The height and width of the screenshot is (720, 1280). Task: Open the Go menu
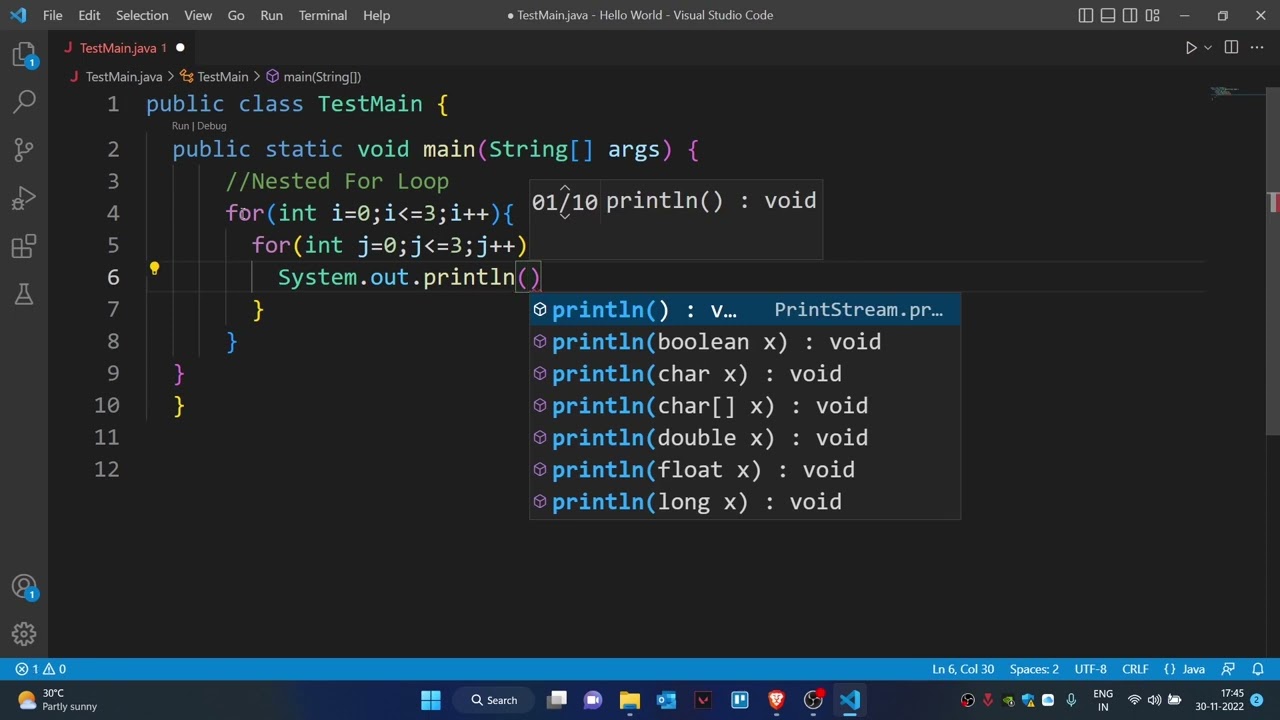pyautogui.click(x=236, y=15)
